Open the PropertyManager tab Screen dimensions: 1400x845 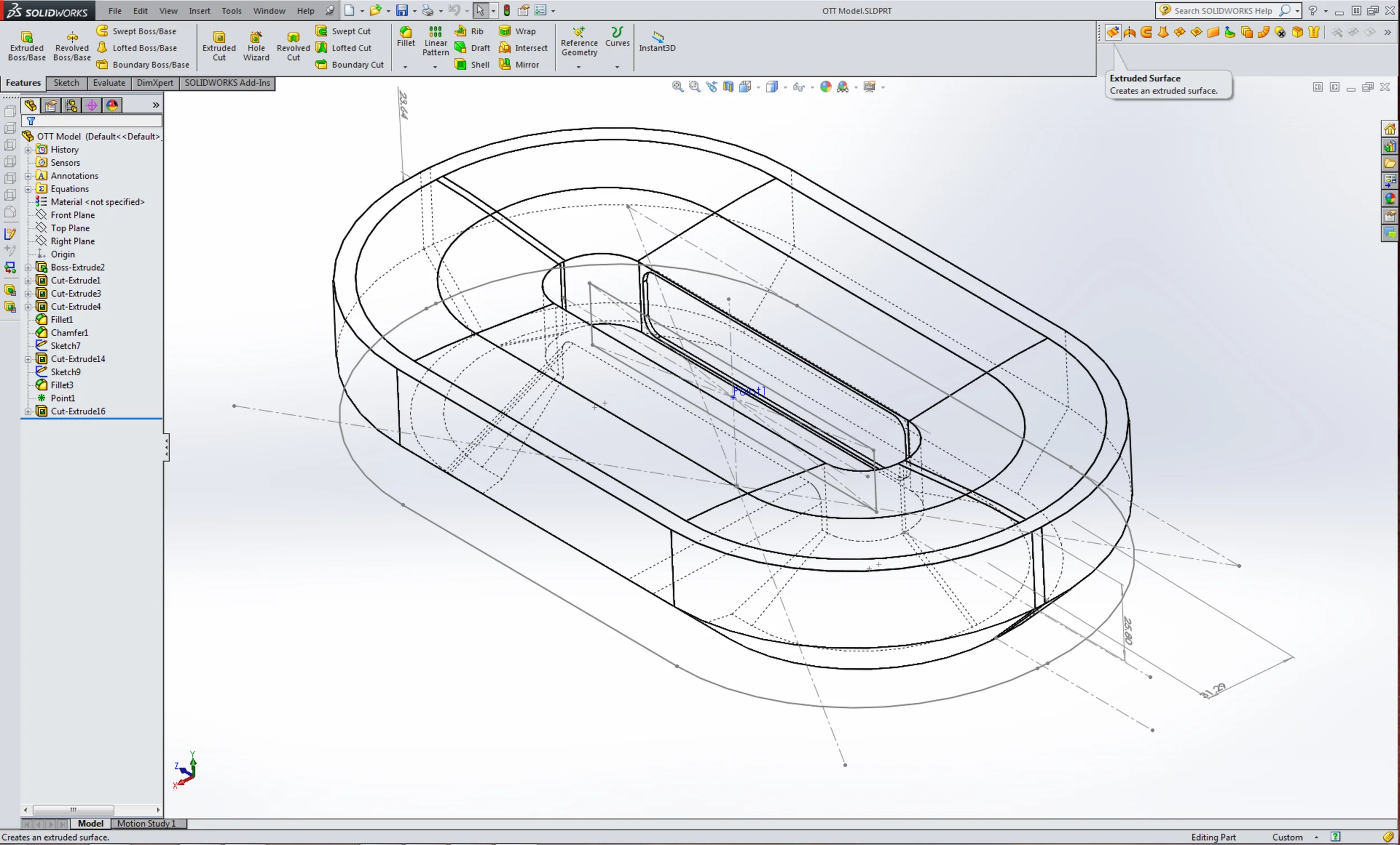(50, 105)
